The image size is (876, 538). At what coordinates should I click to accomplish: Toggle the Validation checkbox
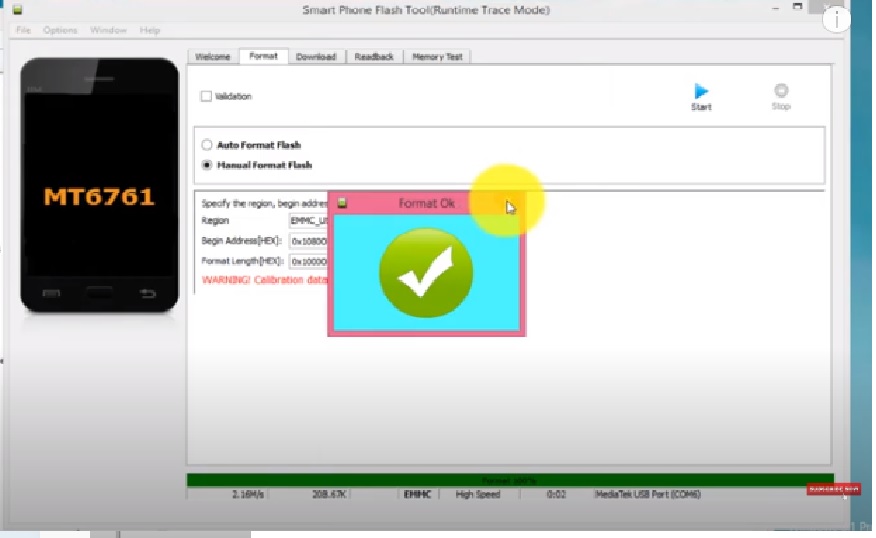tap(206, 96)
